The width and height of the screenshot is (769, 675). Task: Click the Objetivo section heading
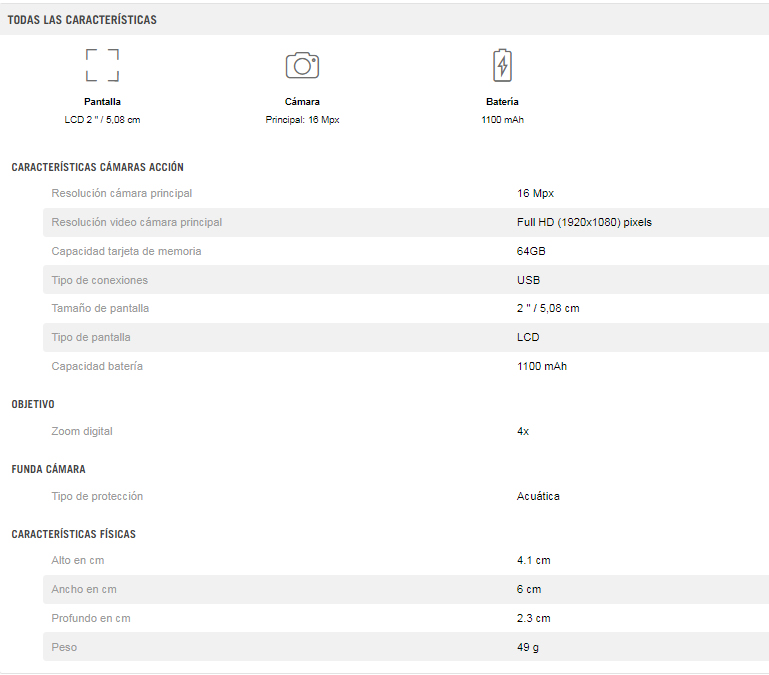tap(33, 404)
